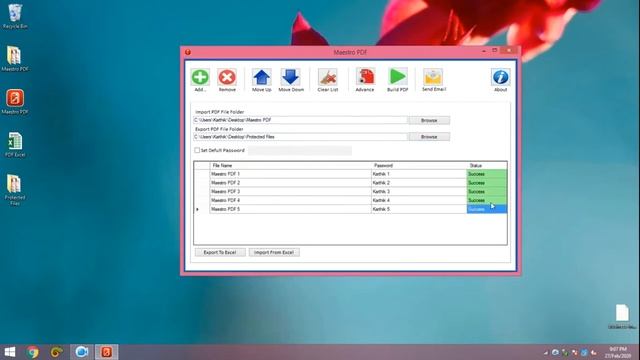Screen dimensions: 640x360
Task: Select the Move Down arrow icon
Action: click(291, 77)
